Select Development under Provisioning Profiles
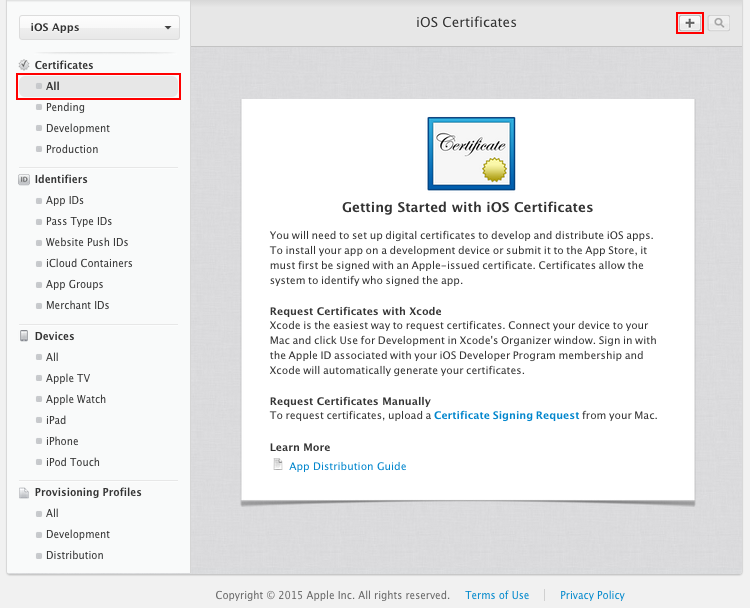This screenshot has width=750, height=608. [x=77, y=534]
